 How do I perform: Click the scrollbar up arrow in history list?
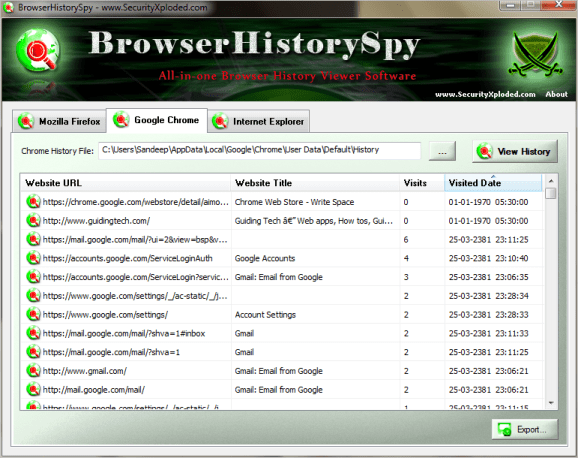click(x=551, y=181)
